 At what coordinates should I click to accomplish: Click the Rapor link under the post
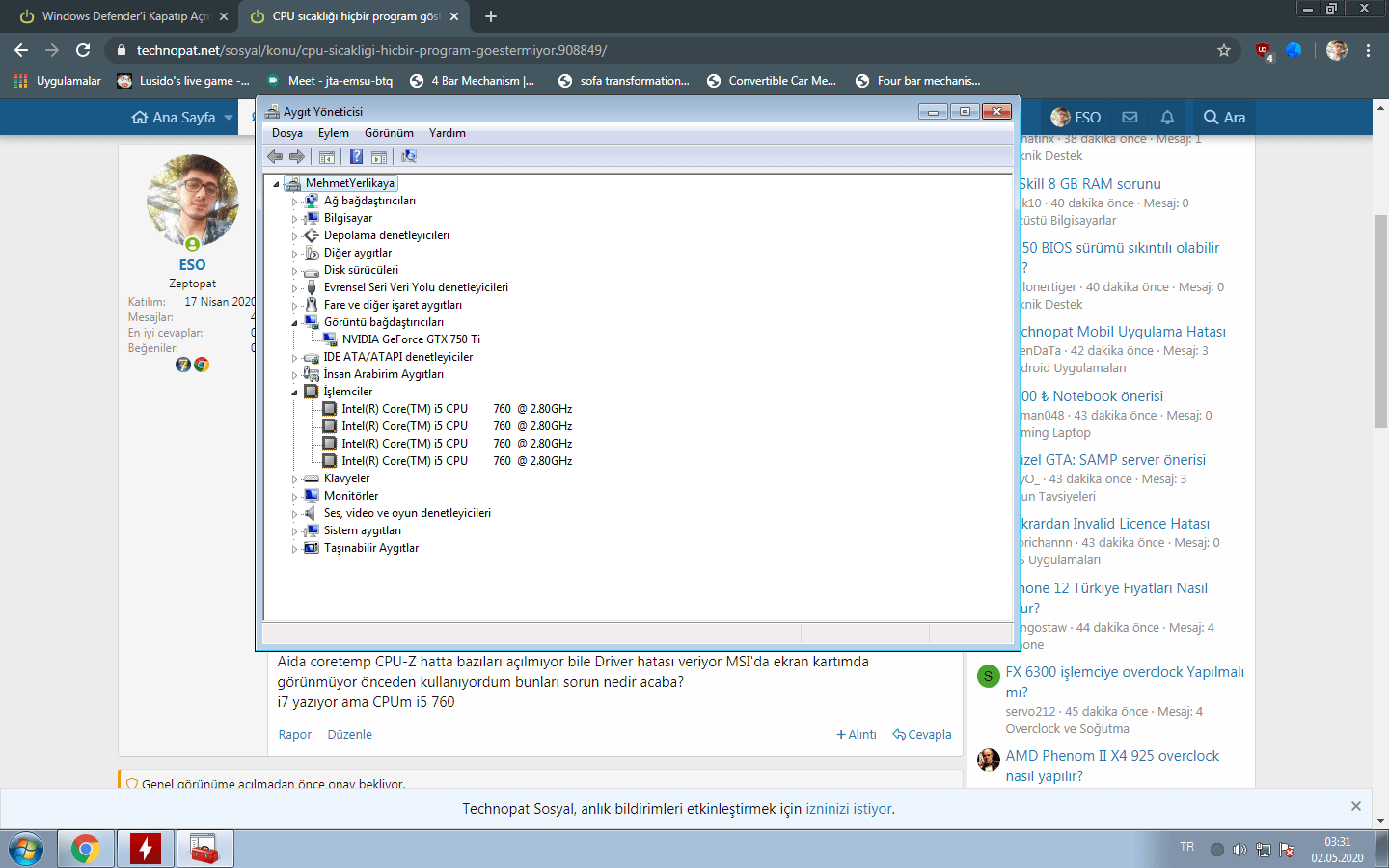pos(295,735)
